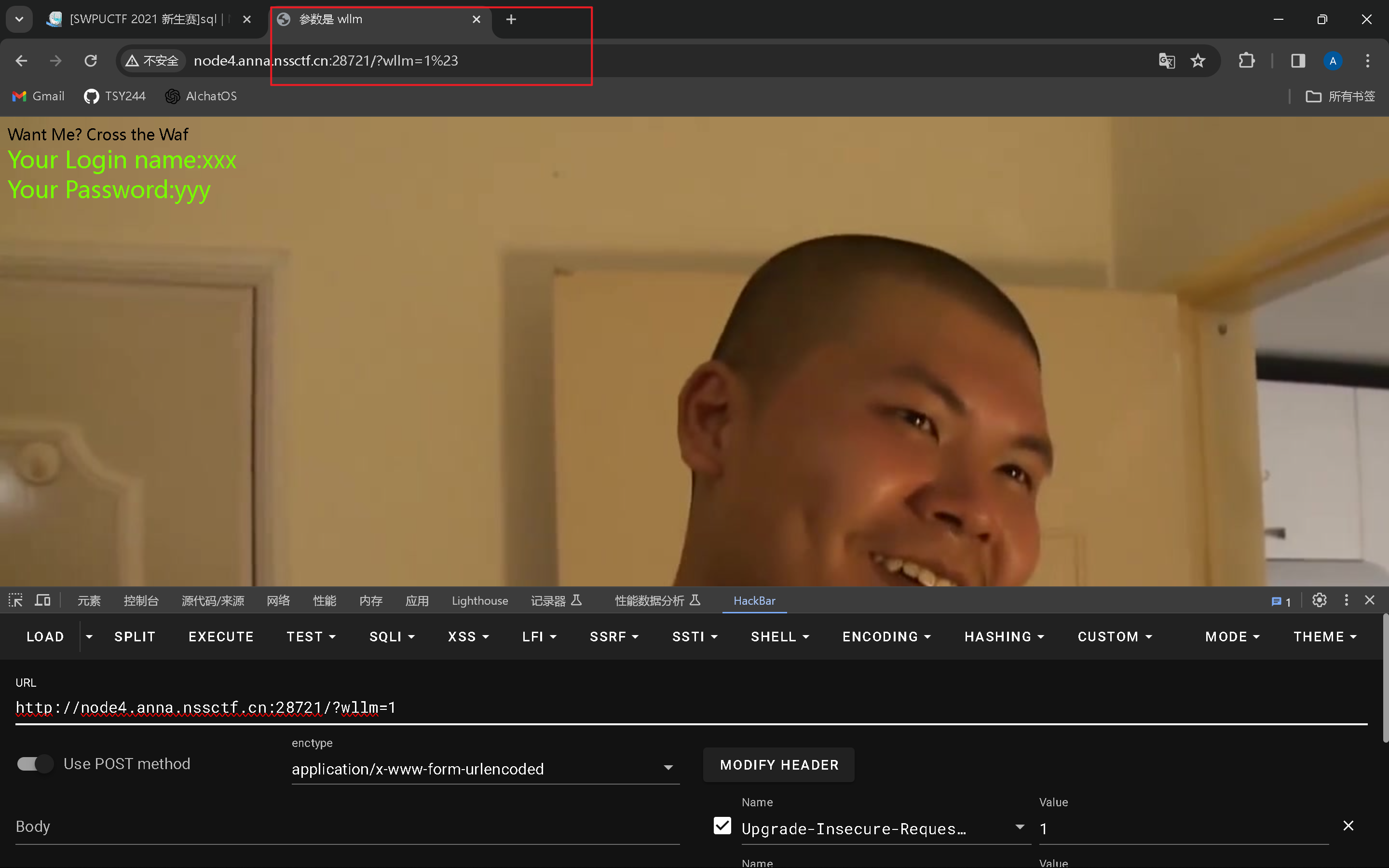Image resolution: width=1389 pixels, height=868 pixels.
Task: Switch to the 控制台 console tab
Action: pyautogui.click(x=141, y=601)
